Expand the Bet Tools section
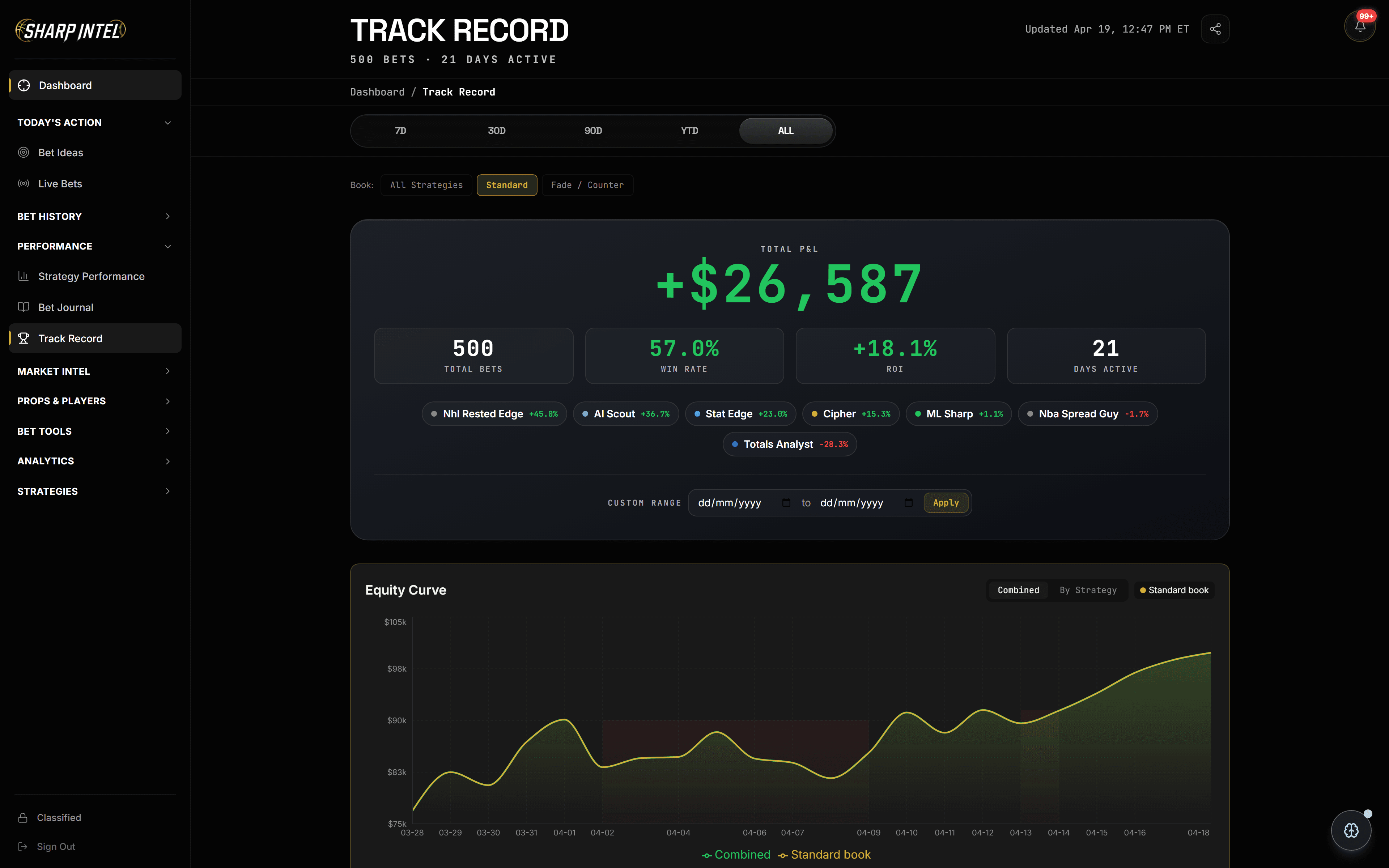 click(x=95, y=431)
